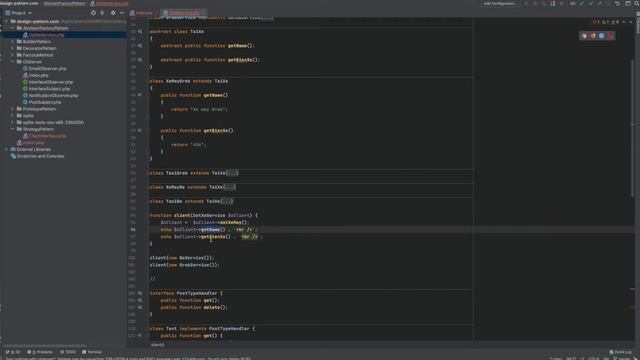Screen dimensions: 640x360
Task: Expand the External Libraries node
Action: click(7, 149)
